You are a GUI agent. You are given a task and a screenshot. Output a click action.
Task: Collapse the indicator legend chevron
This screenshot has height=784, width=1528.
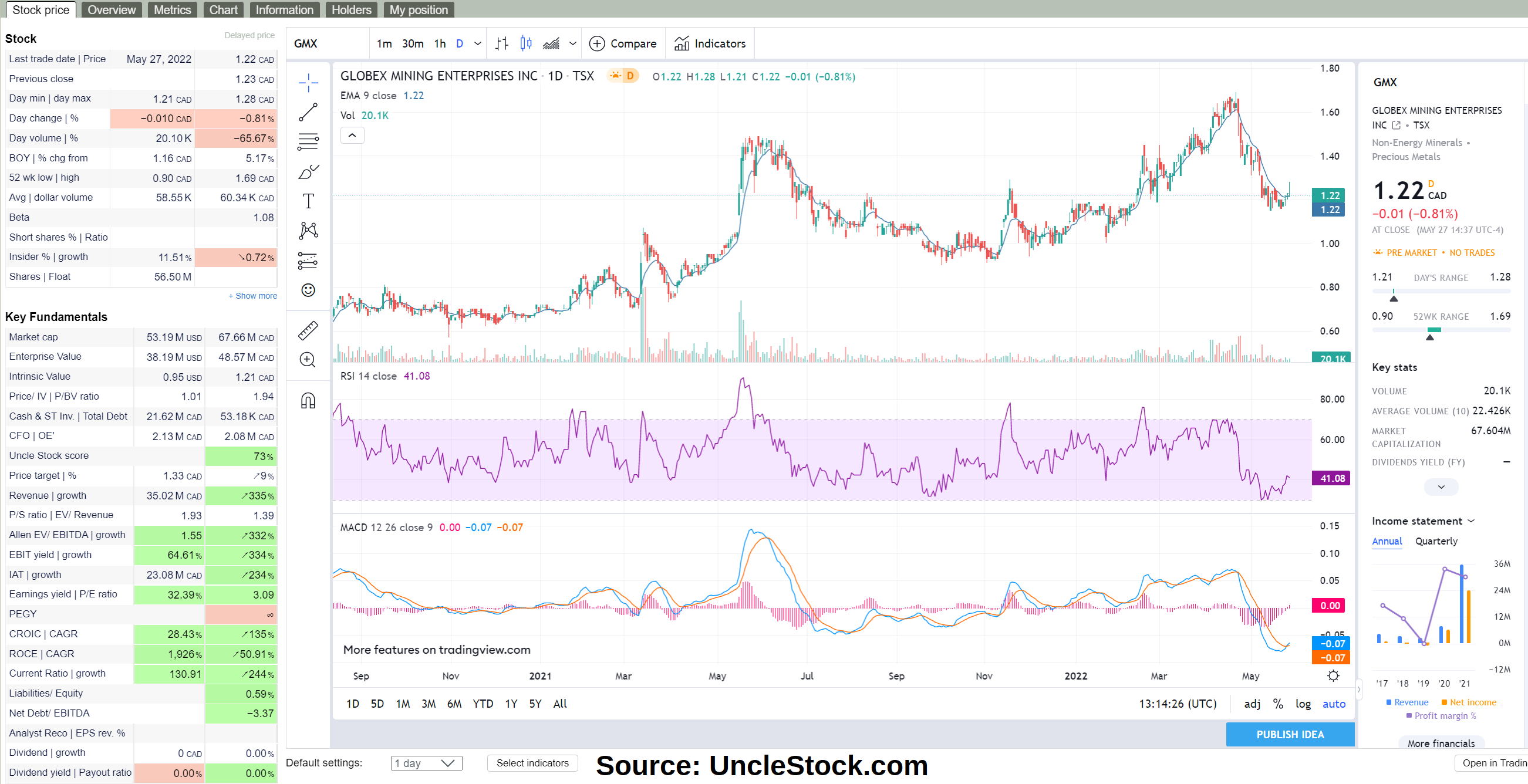click(352, 135)
